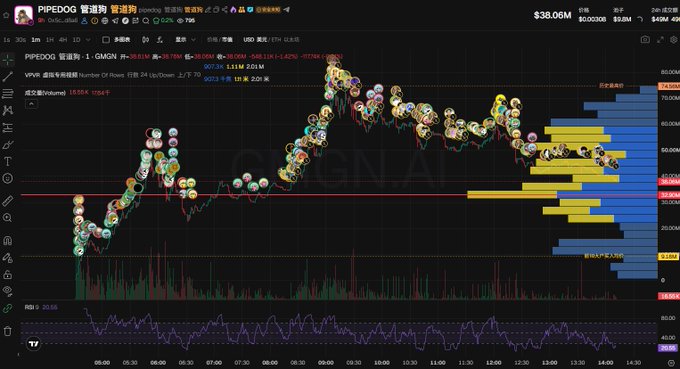
Task: Open the indicators fx icon
Action: pos(160,39)
